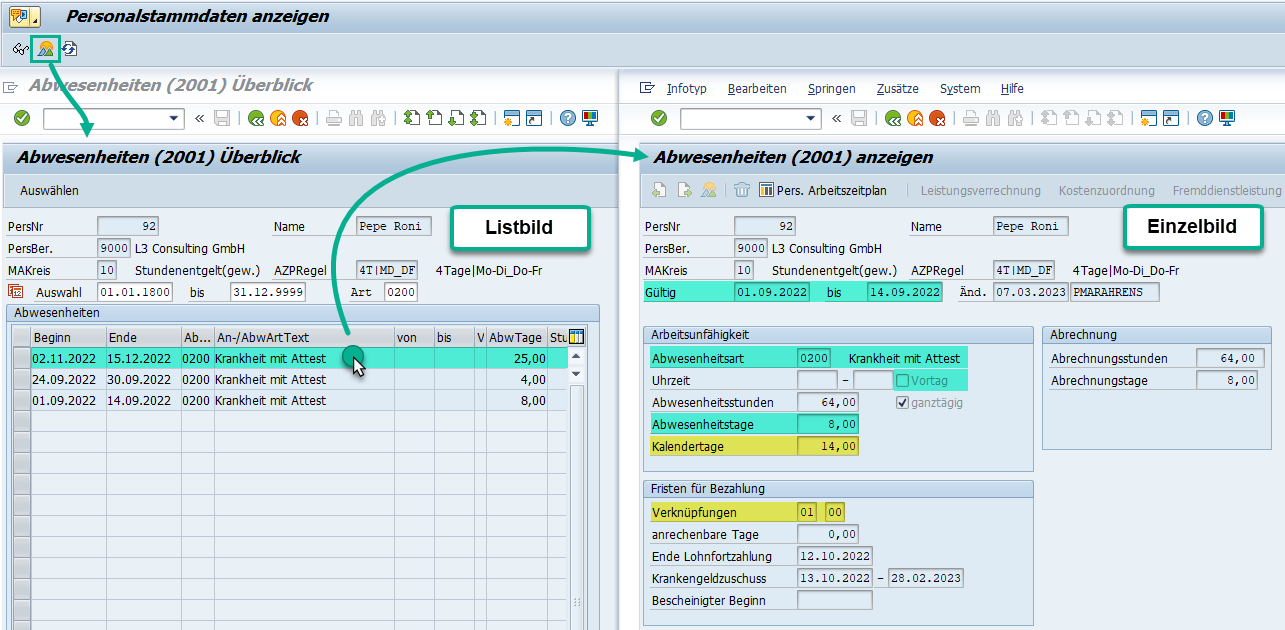Click customize layout monitor icon in Überblick toolbar
The image size is (1285, 630).
coord(590,118)
